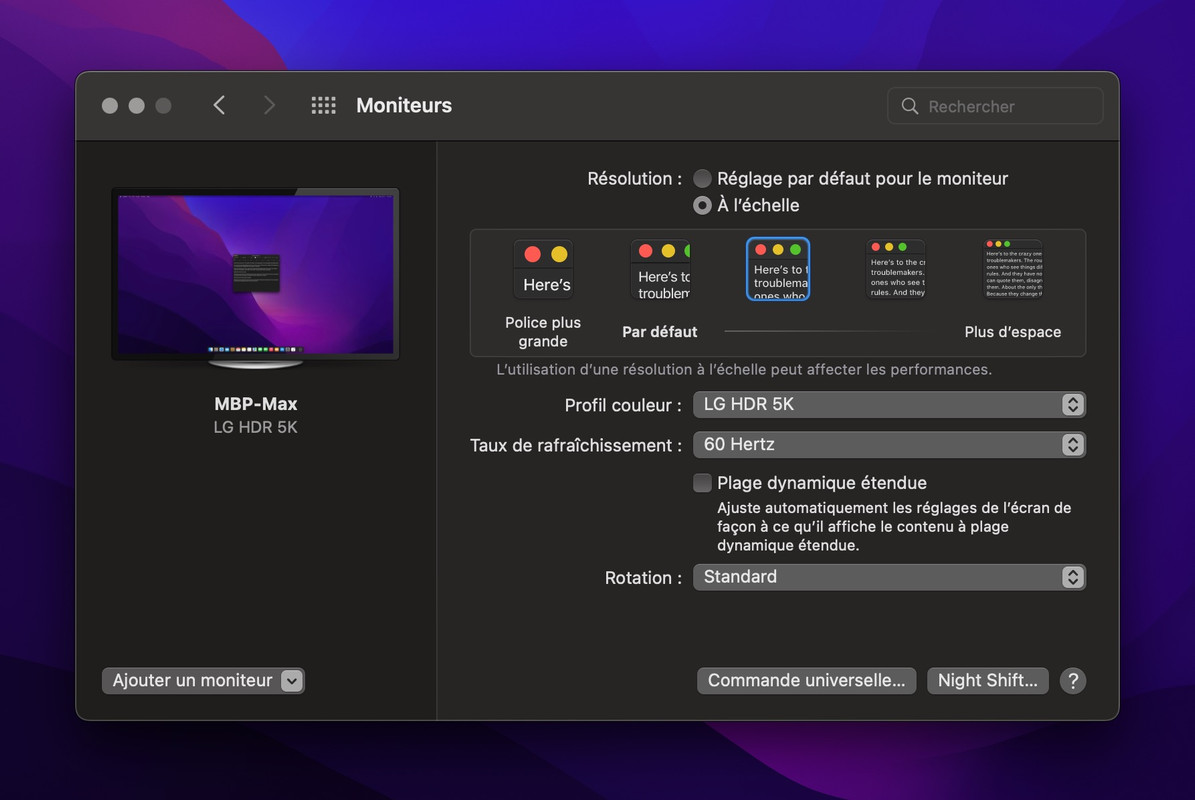Choose the highlighted middle resolution thumbnail
Image resolution: width=1195 pixels, height=800 pixels.
tap(777, 269)
